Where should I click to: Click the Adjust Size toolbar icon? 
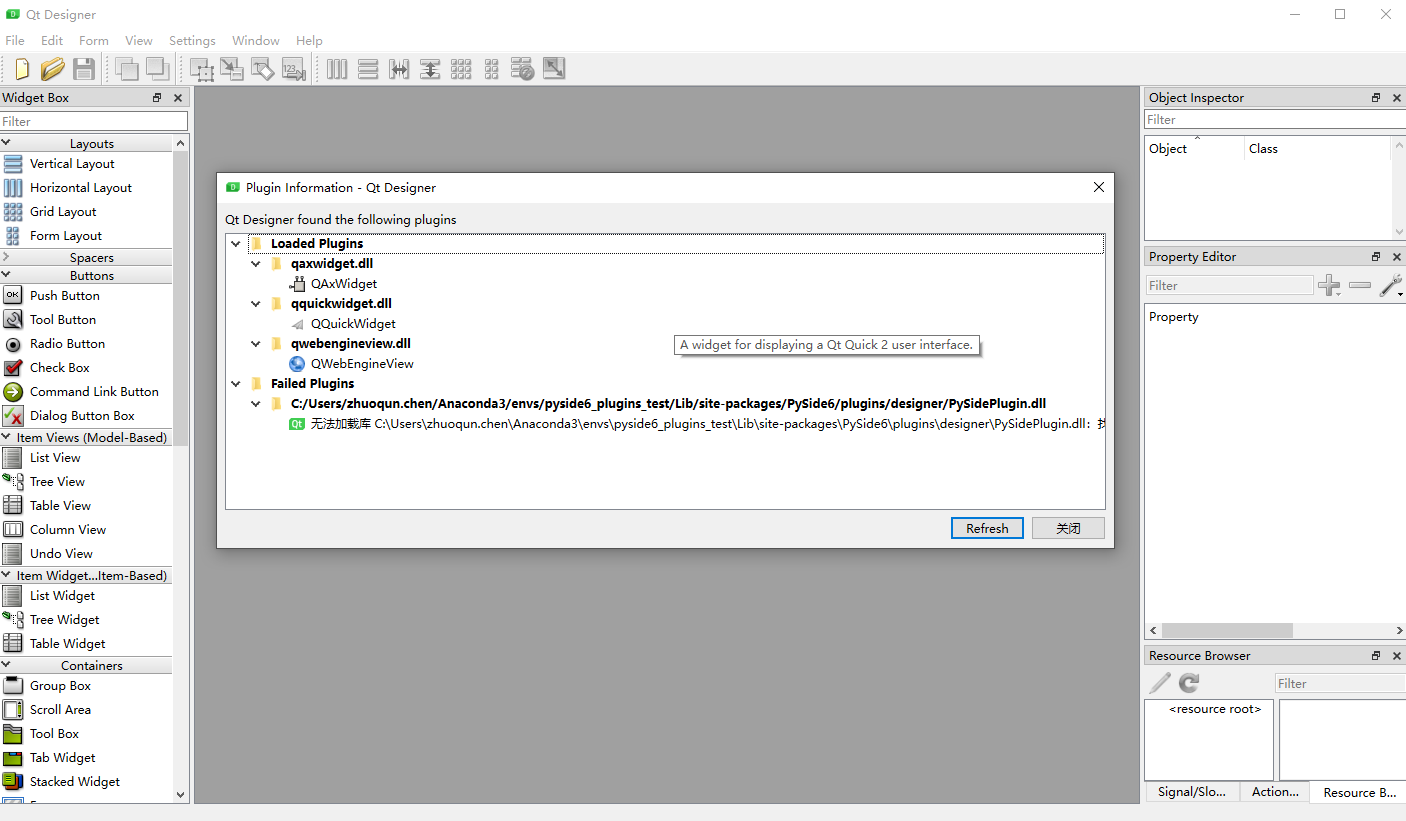[x=553, y=68]
